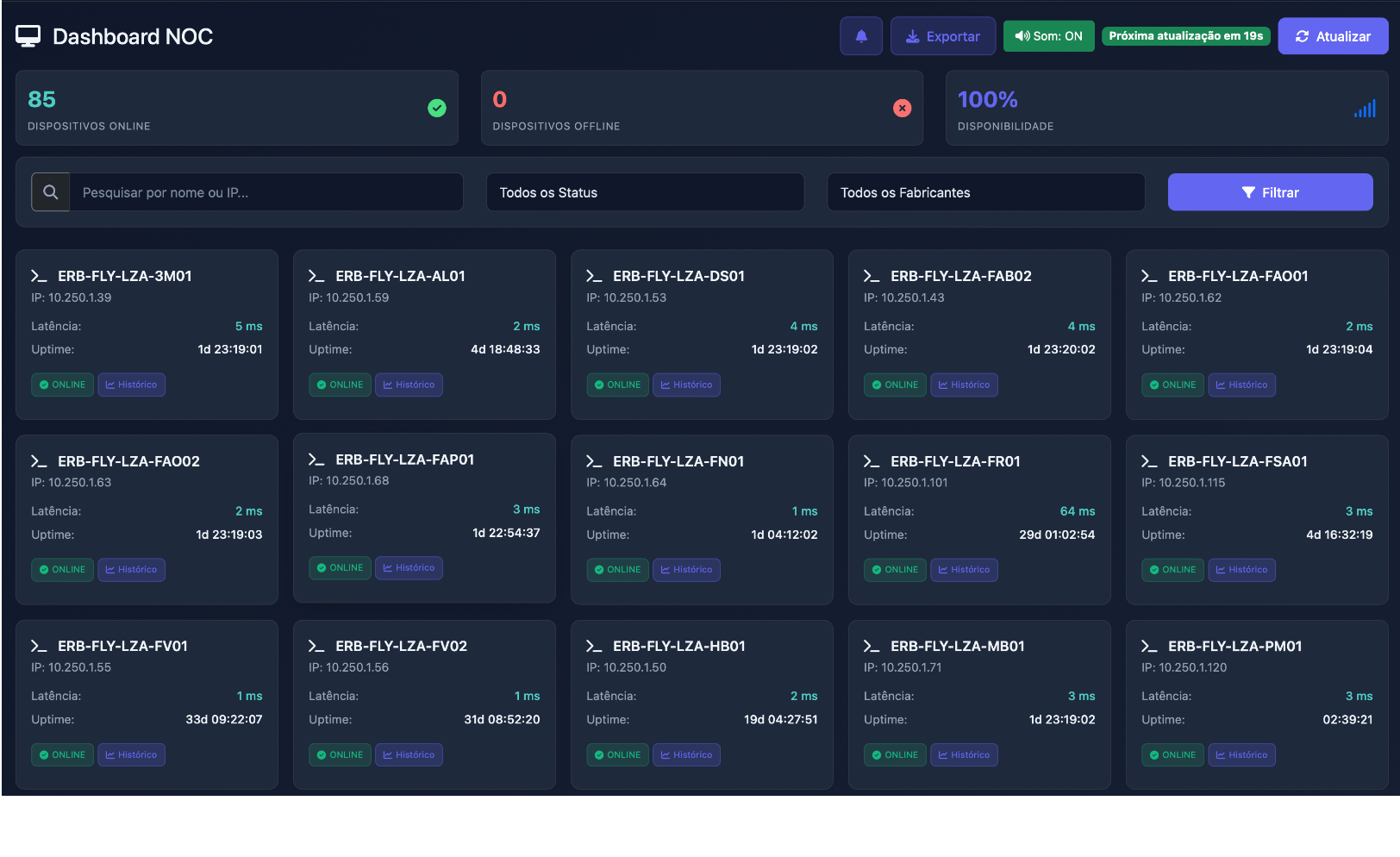Click the notification bell icon

point(860,35)
